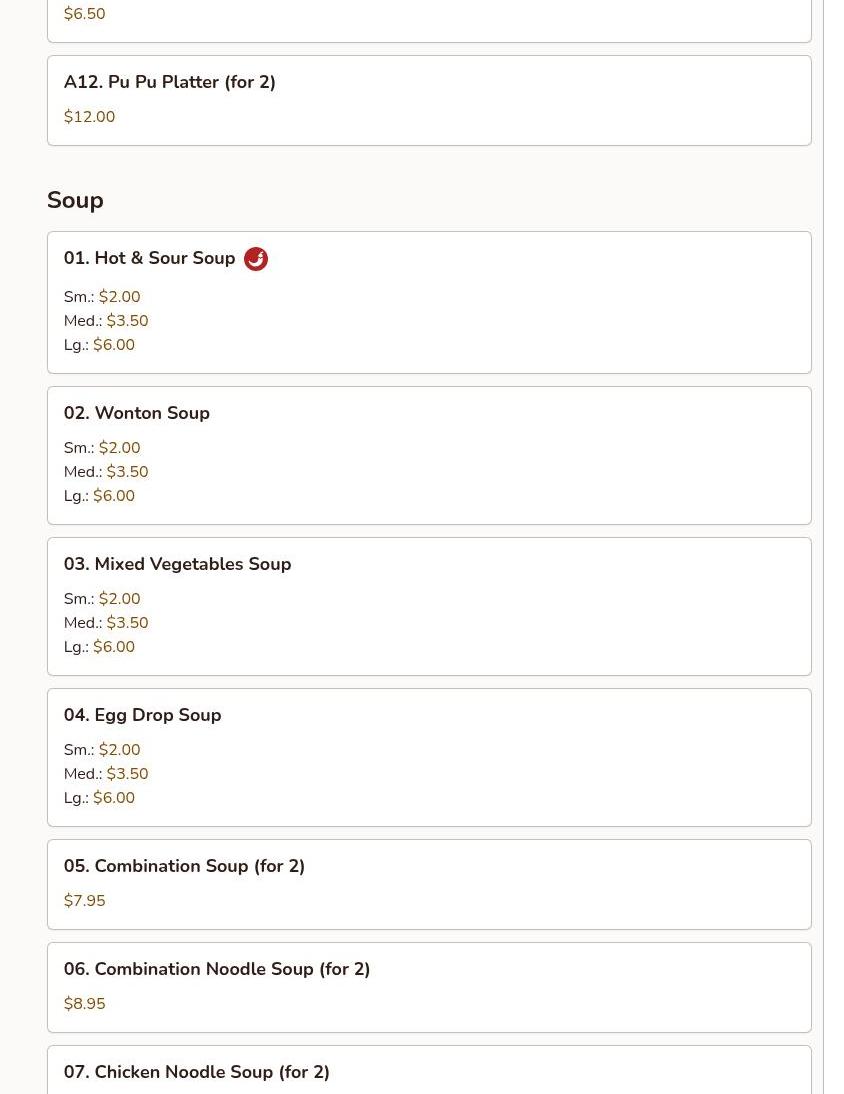Screen dimensions: 844x1094
Task: Select small Egg Drop Soup price
Action: point(119,749)
